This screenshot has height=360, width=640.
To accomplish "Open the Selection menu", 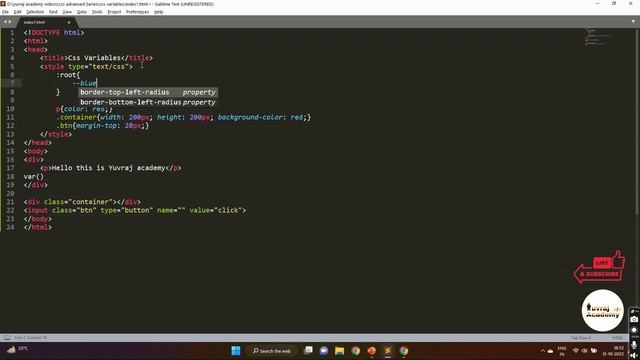I will [x=35, y=12].
